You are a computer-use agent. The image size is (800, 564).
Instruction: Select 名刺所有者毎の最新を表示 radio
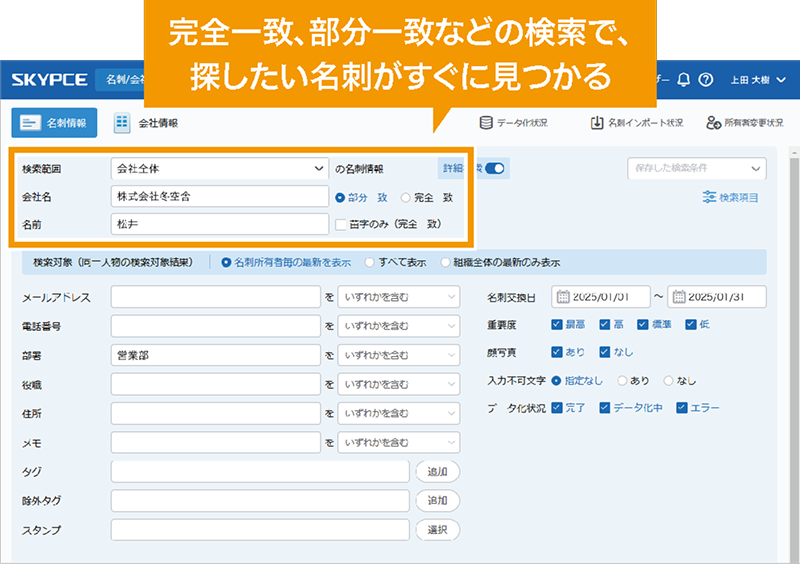(x=226, y=262)
